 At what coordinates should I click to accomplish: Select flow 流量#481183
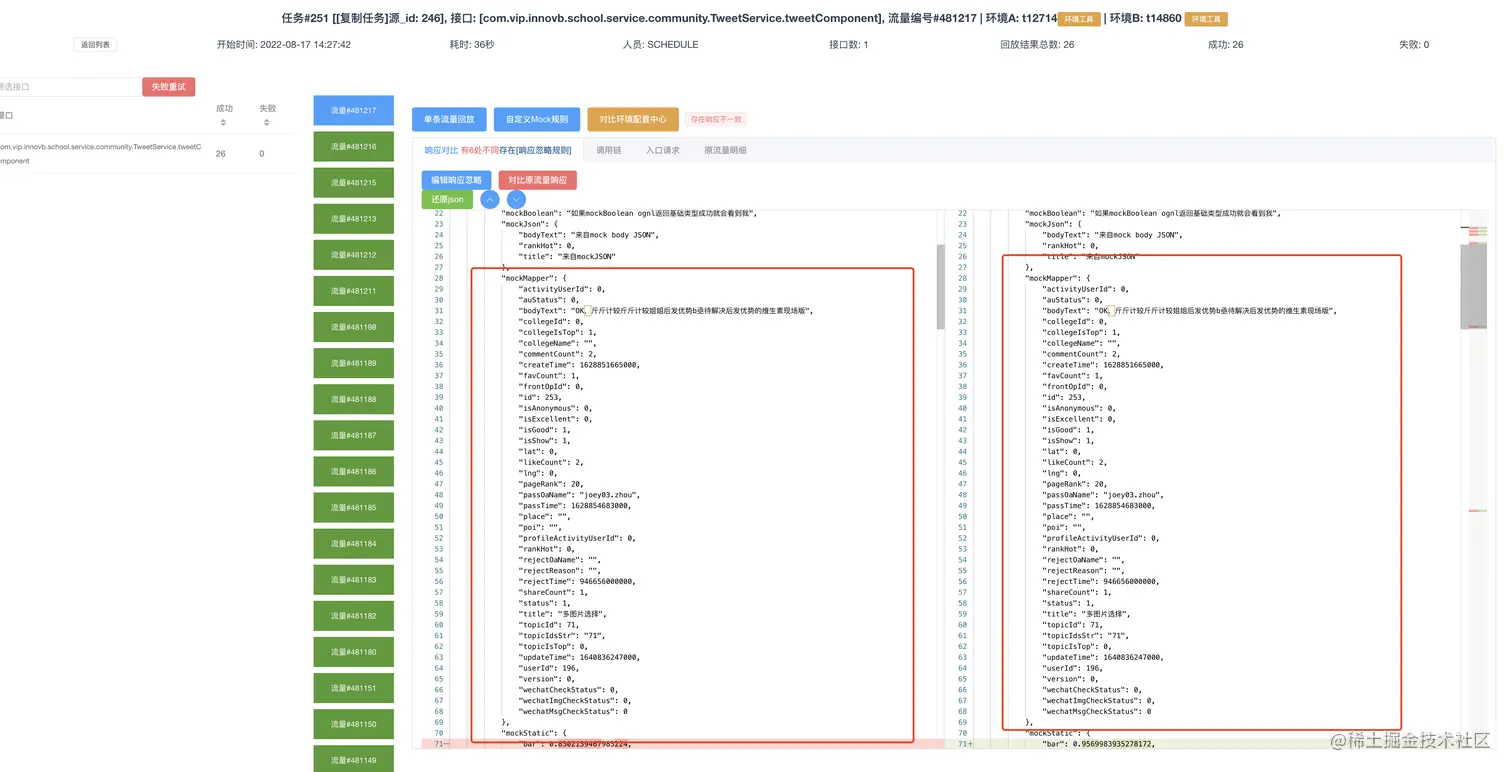click(354, 580)
